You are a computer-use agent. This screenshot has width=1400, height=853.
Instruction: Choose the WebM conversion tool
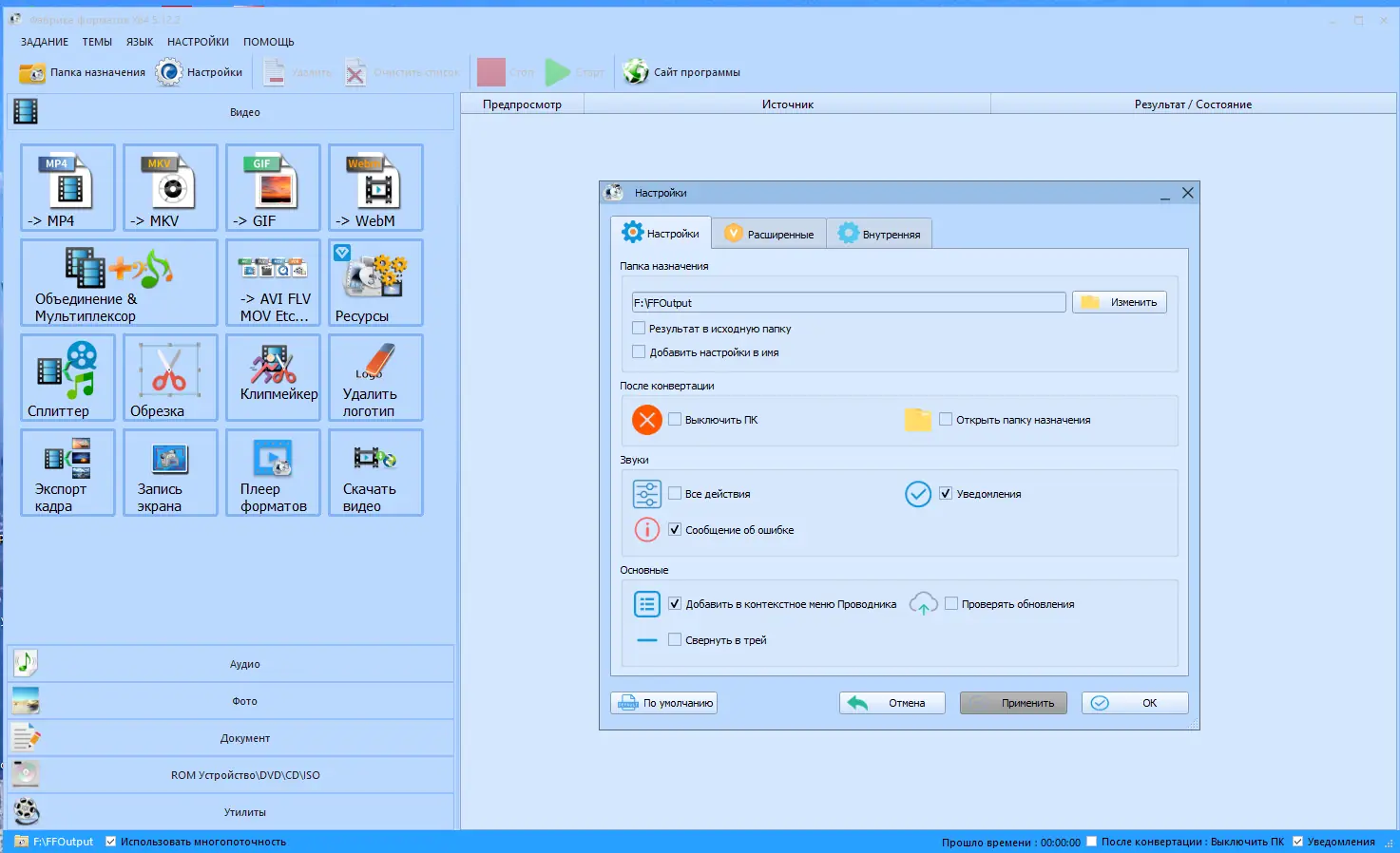point(375,187)
